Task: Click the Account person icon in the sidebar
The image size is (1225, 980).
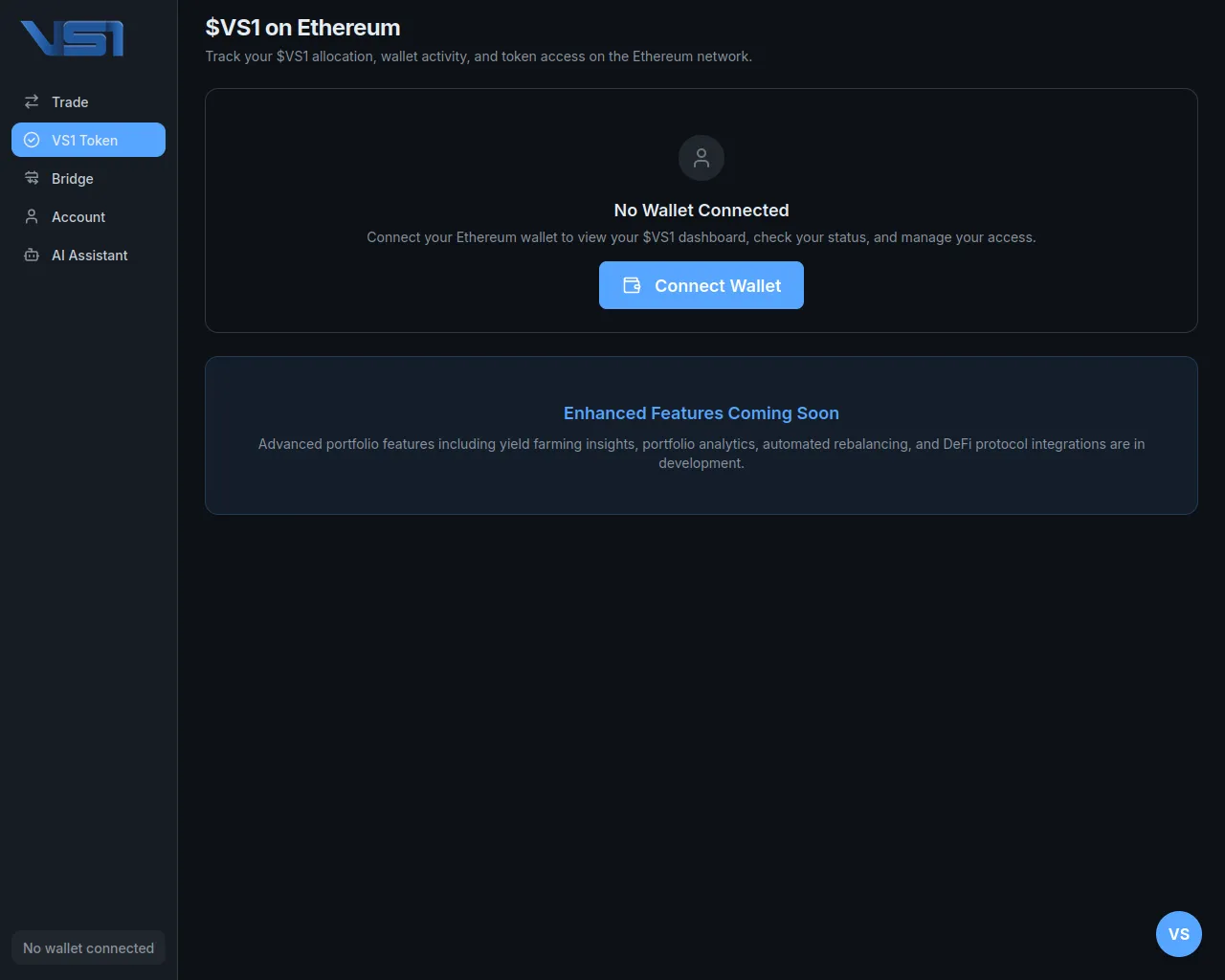Action: [32, 216]
